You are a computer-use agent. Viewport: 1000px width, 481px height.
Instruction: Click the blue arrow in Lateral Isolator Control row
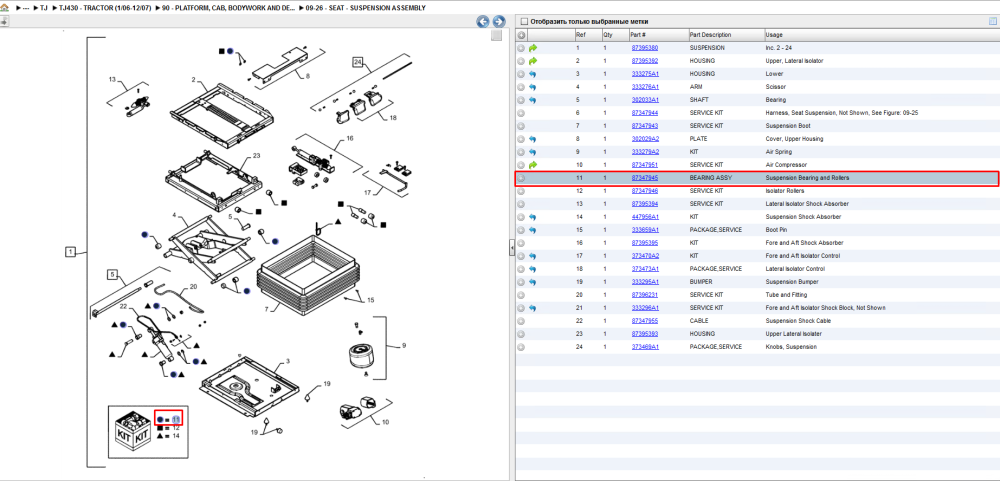pos(533,269)
